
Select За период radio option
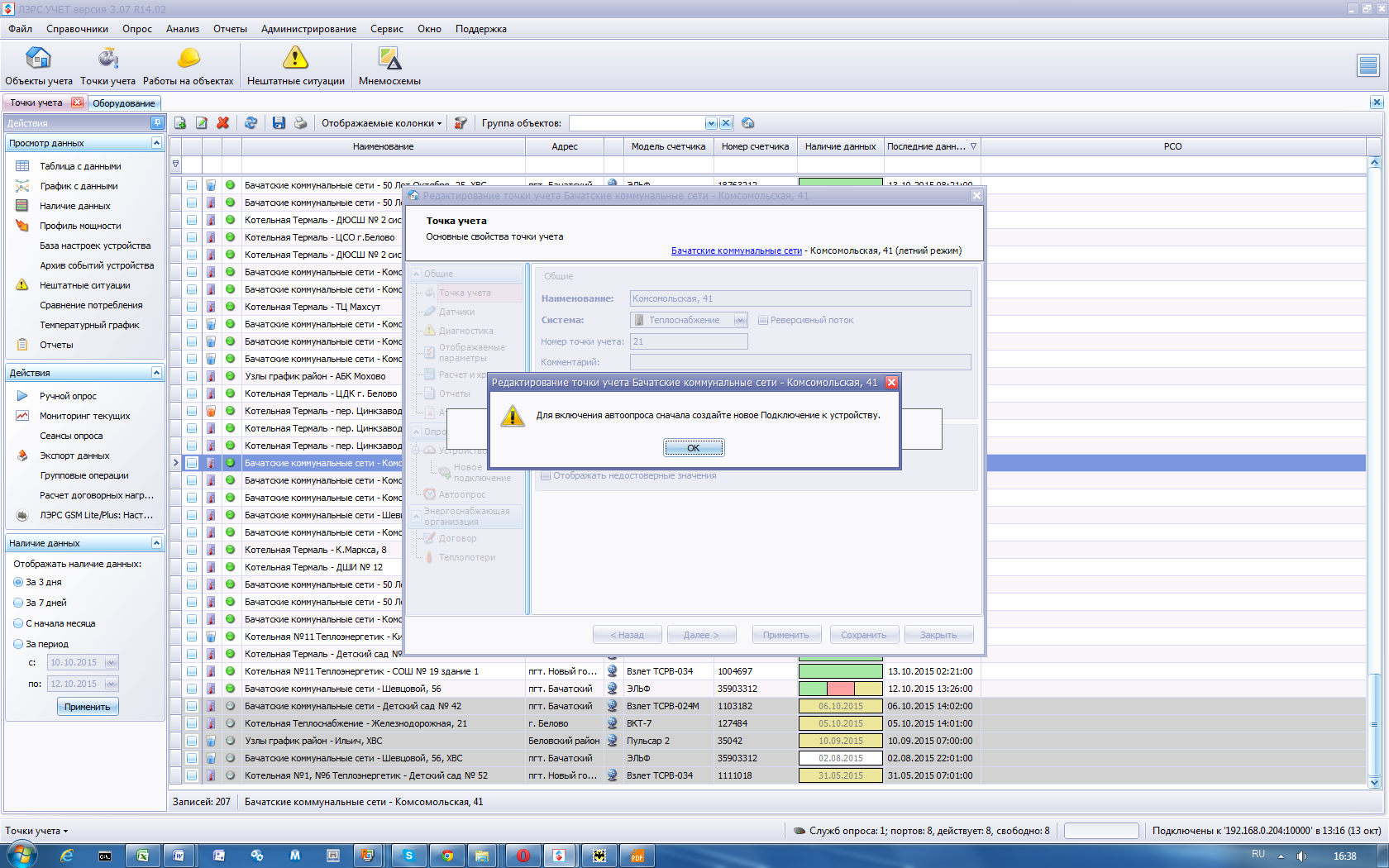click(18, 644)
